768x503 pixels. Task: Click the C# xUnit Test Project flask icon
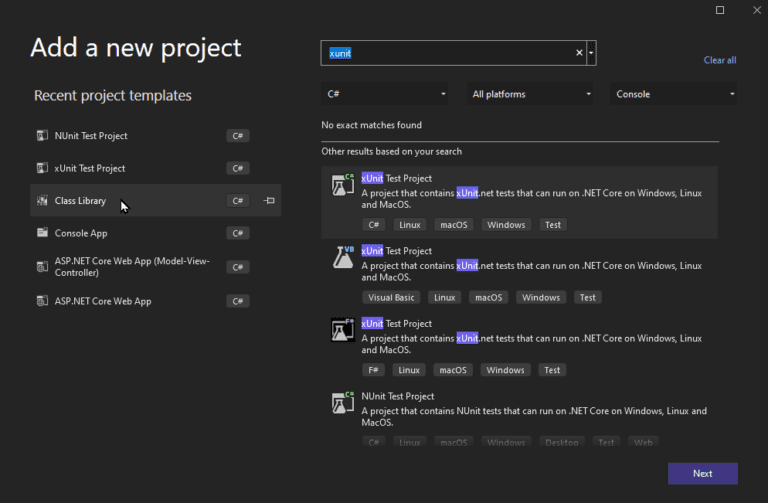point(343,185)
